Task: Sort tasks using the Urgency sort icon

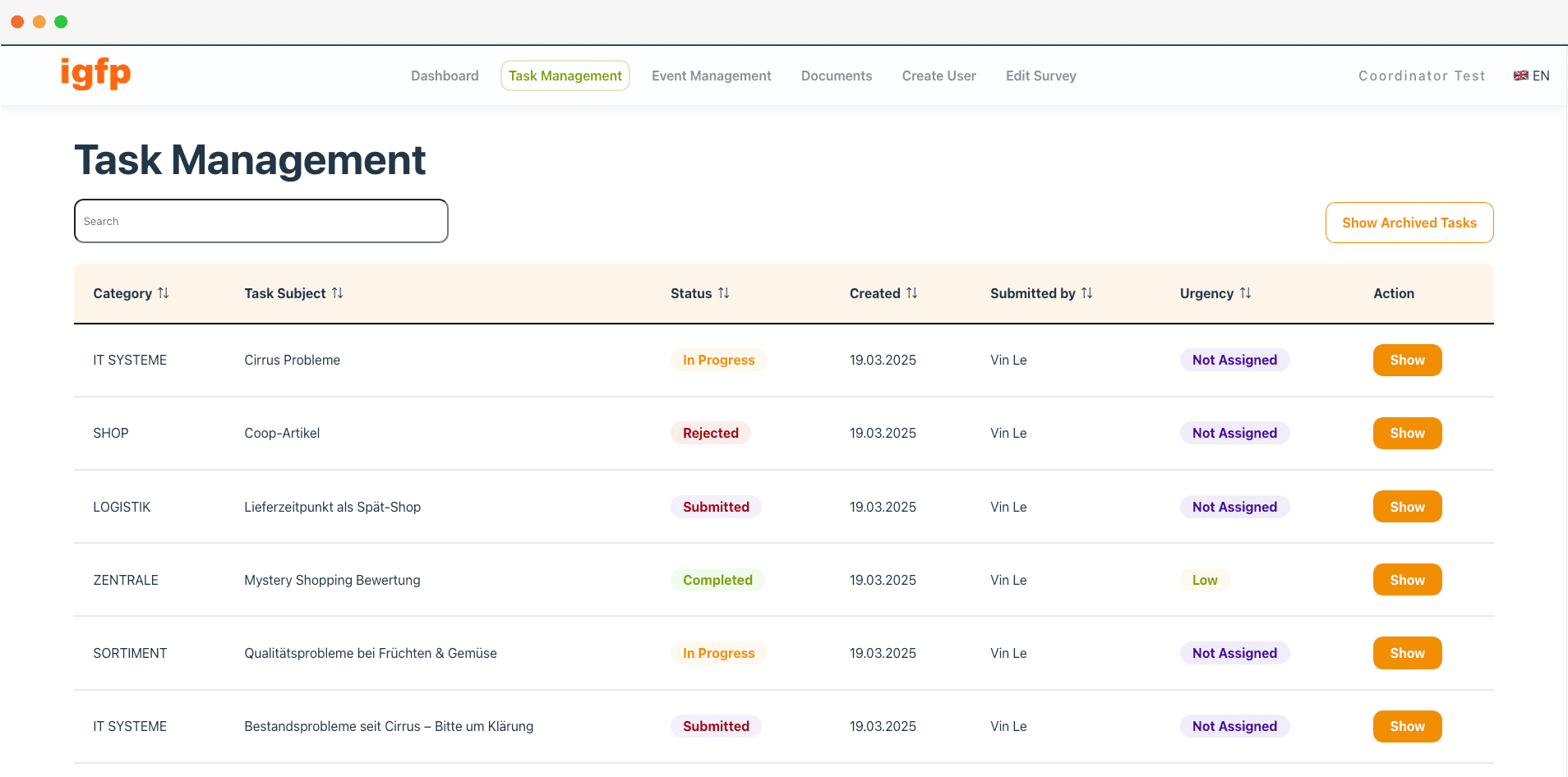Action: coord(1246,293)
